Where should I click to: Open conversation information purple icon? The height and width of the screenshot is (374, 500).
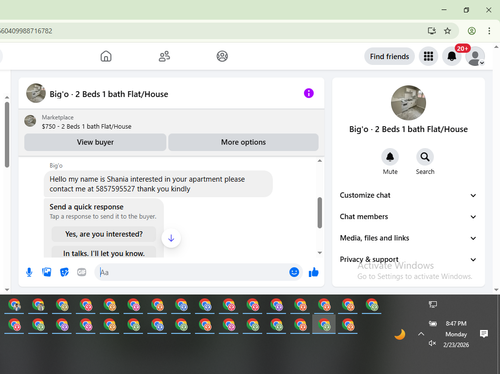point(309,93)
